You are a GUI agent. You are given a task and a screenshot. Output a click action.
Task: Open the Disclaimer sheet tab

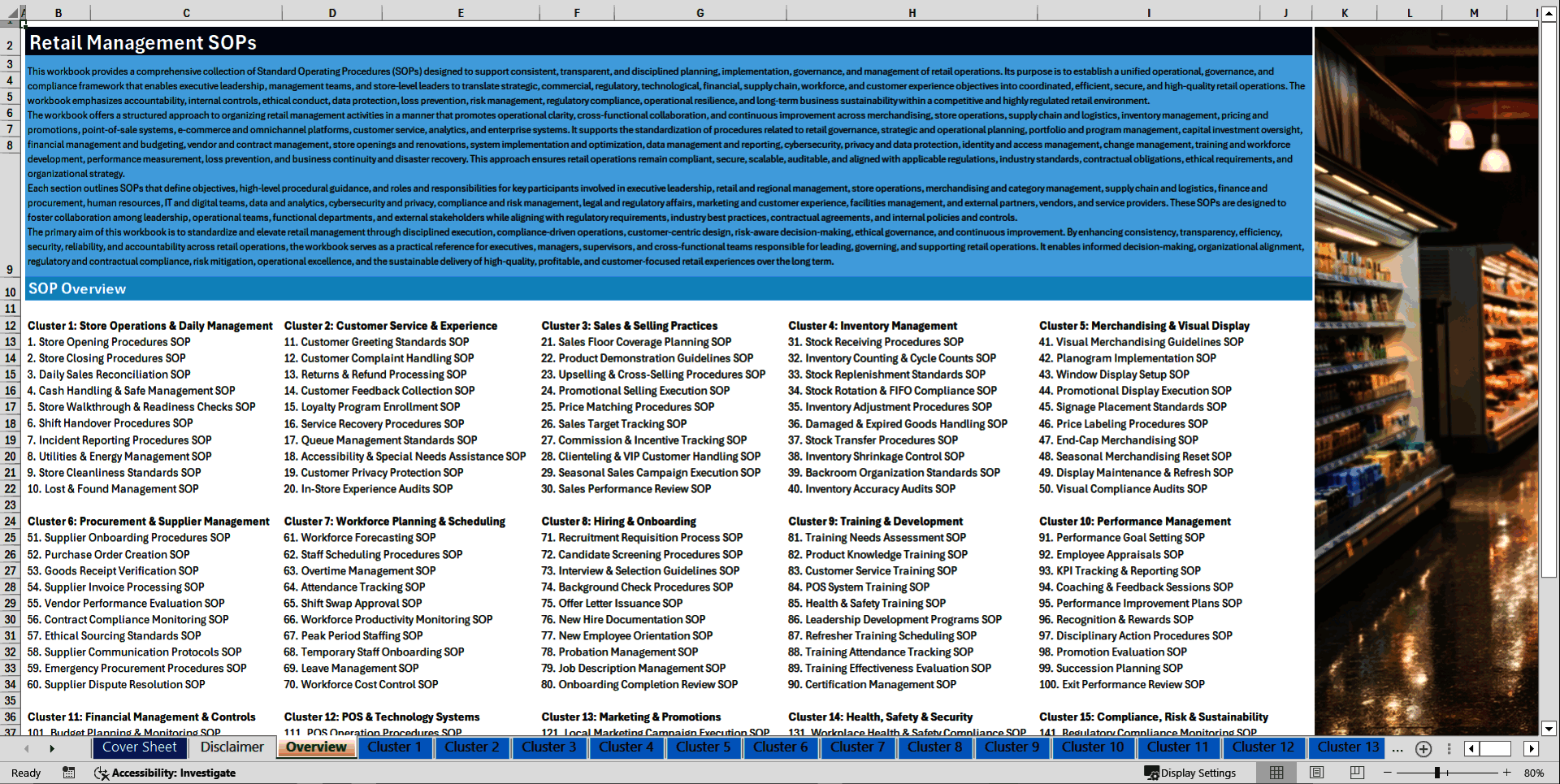click(232, 747)
